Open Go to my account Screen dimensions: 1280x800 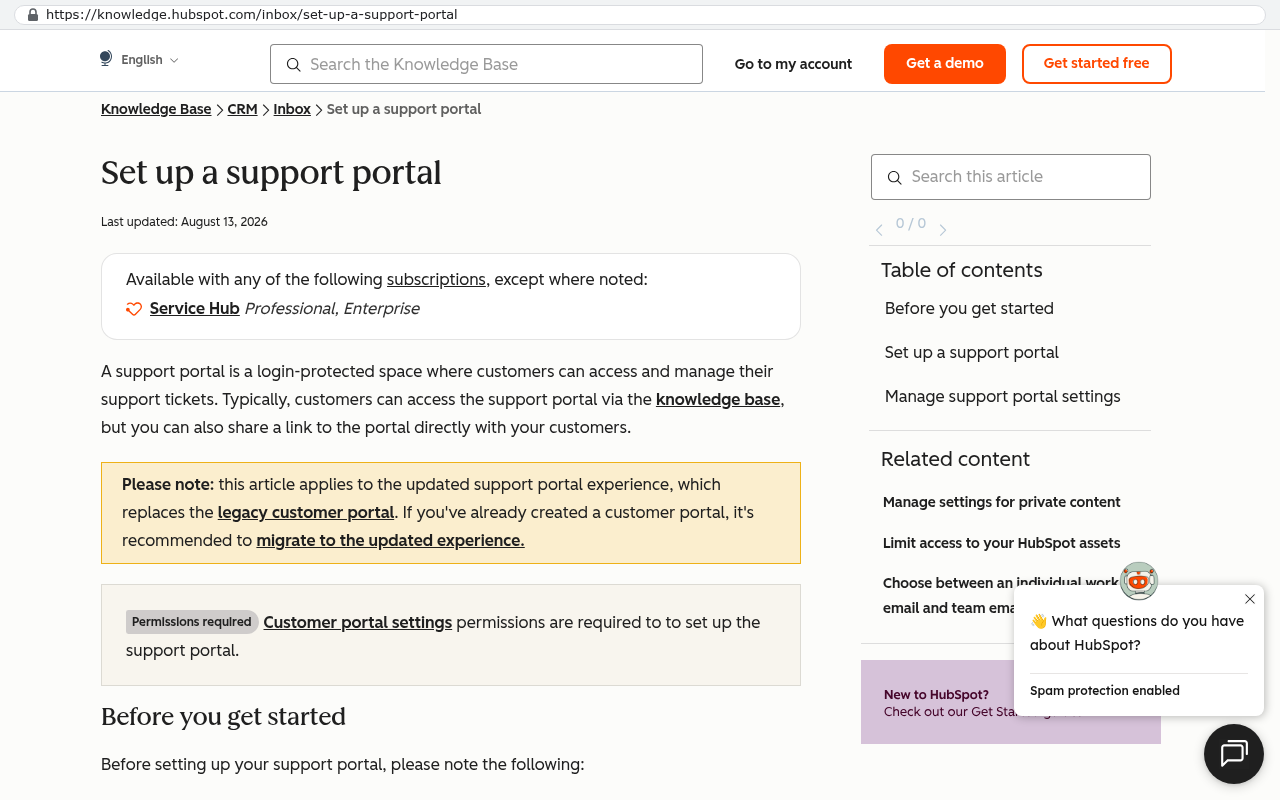[x=793, y=64]
